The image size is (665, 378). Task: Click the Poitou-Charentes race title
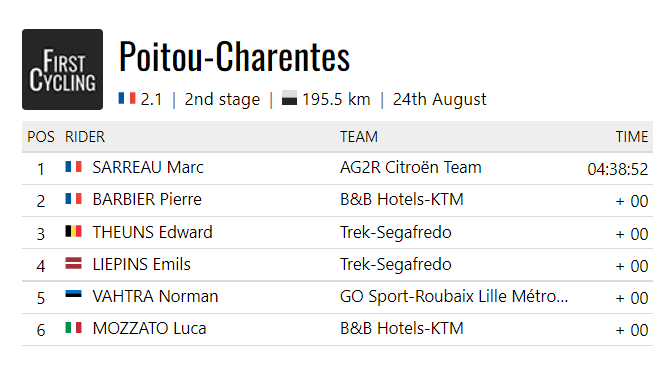click(235, 56)
